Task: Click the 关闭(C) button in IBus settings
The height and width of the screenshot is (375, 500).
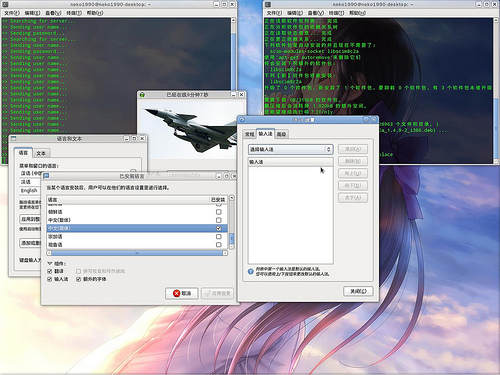Action: [x=358, y=291]
